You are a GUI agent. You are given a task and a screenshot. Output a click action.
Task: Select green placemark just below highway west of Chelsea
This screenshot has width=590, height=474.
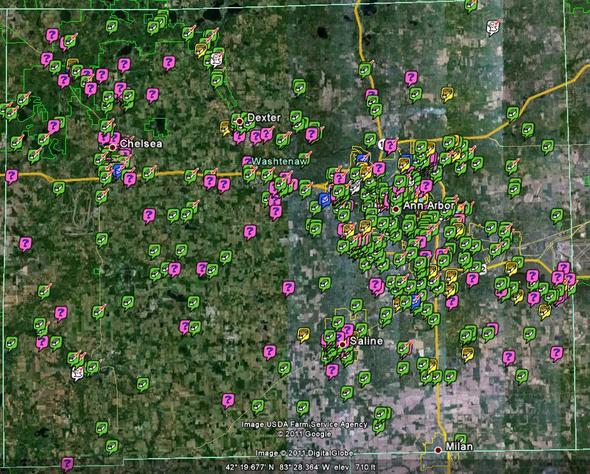pos(59,188)
